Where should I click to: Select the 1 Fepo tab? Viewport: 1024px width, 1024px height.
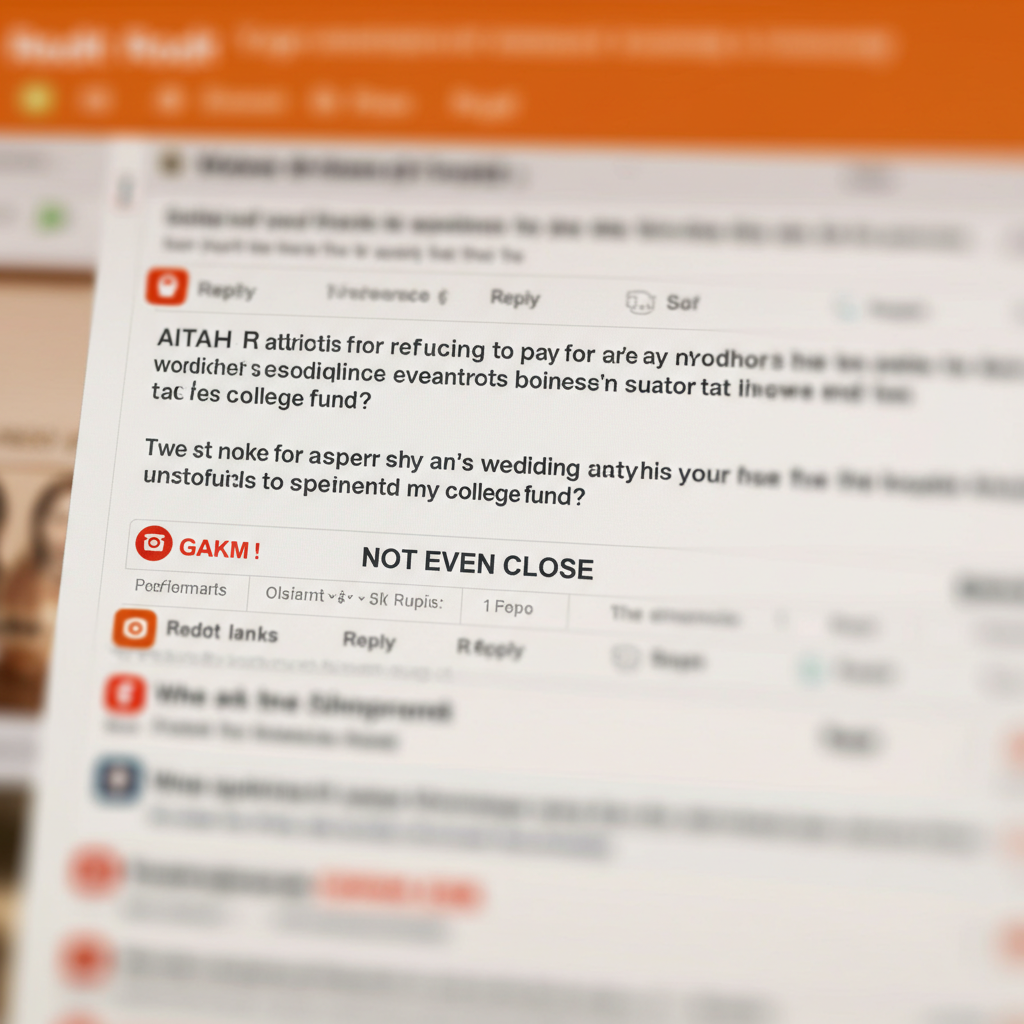(508, 607)
